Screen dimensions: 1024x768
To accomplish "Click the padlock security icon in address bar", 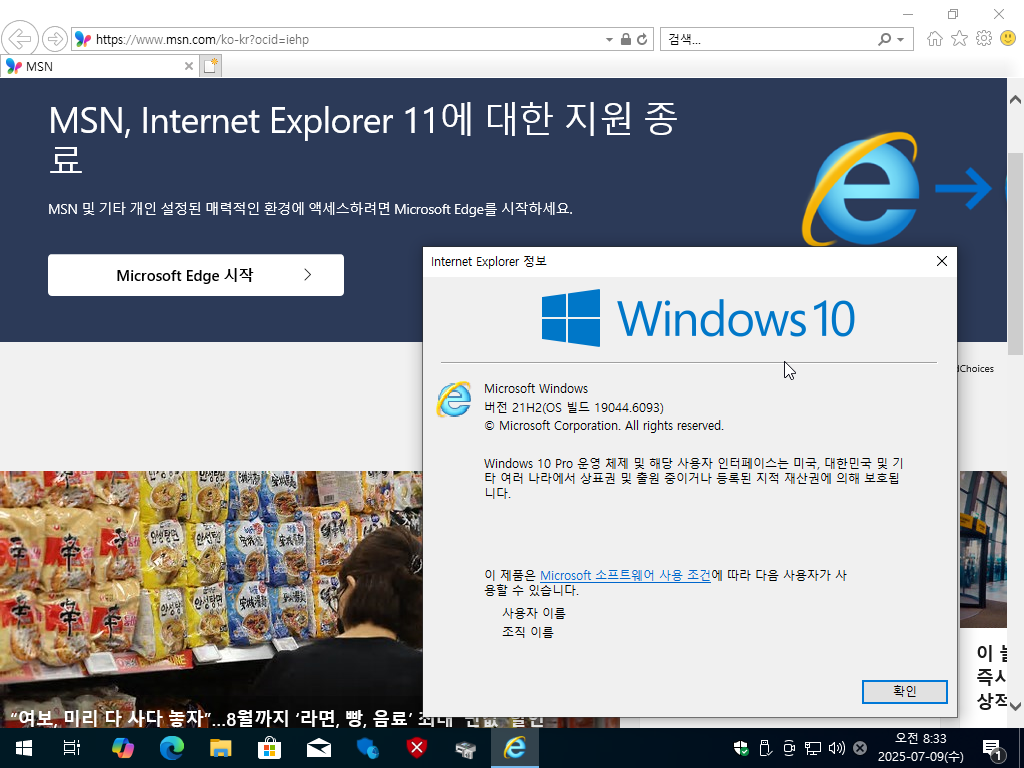I will [x=626, y=39].
